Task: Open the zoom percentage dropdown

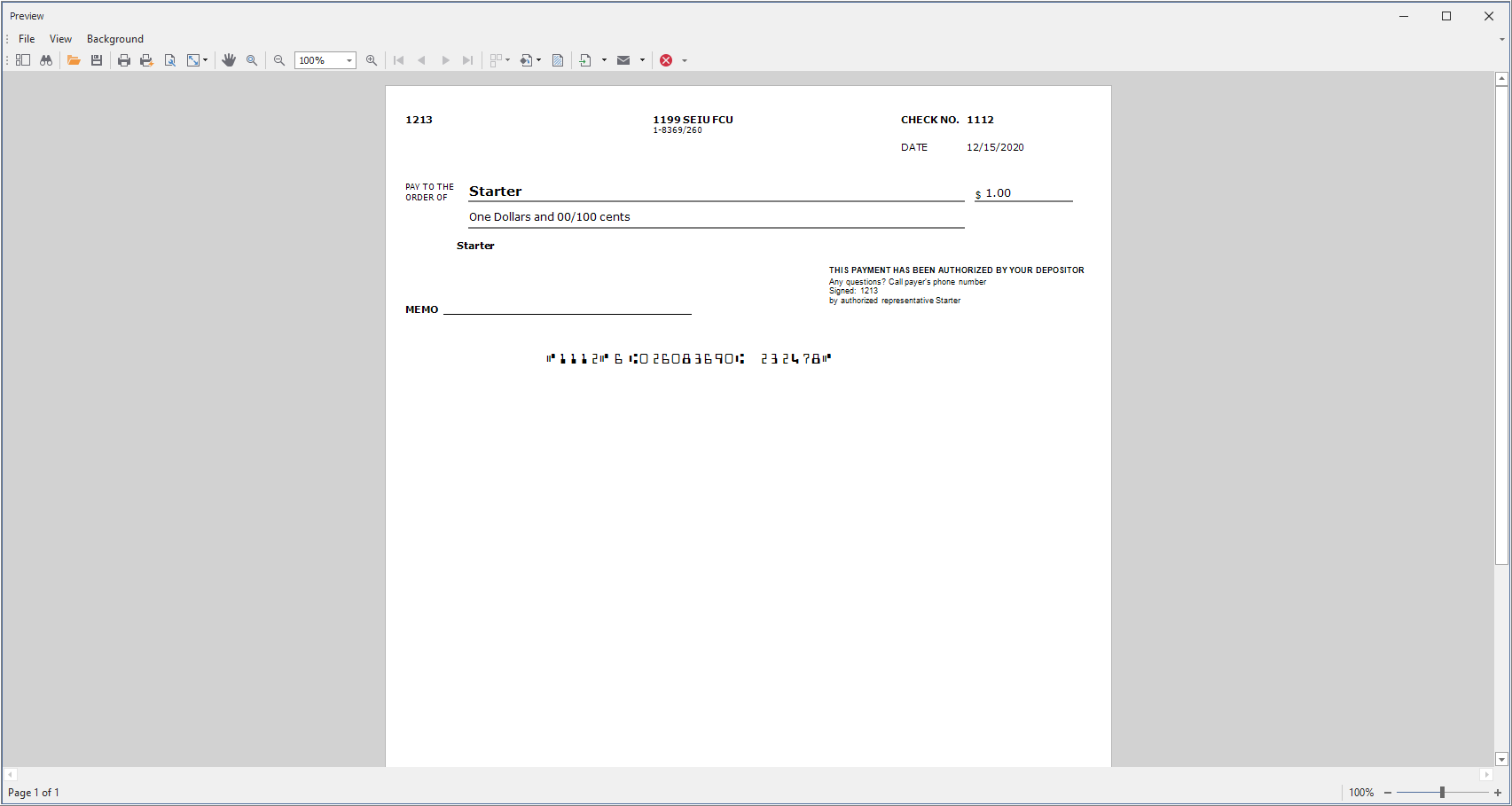Action: pyautogui.click(x=349, y=60)
